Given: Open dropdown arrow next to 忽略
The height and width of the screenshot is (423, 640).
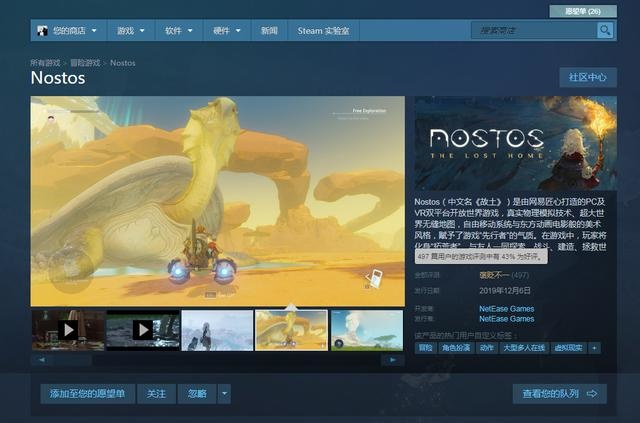Looking at the screenshot, I should click(224, 394).
